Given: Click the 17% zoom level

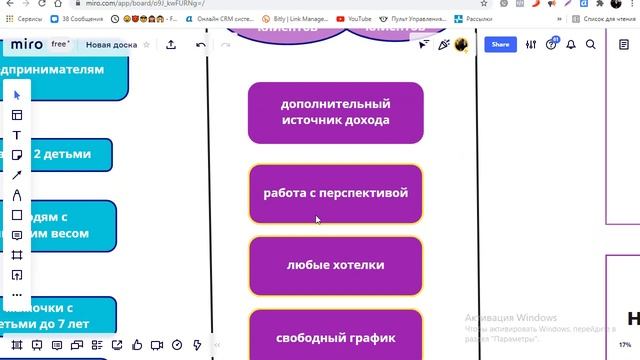Looking at the screenshot, I should click(624, 345).
